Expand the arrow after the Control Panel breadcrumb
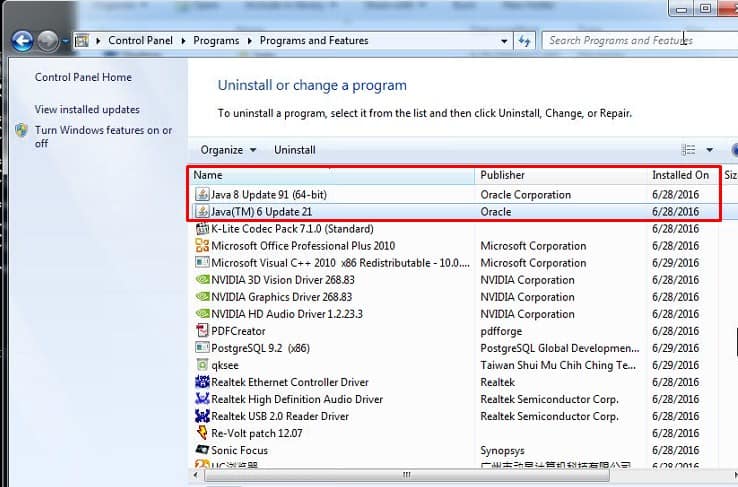The height and width of the screenshot is (487, 738). pos(184,41)
